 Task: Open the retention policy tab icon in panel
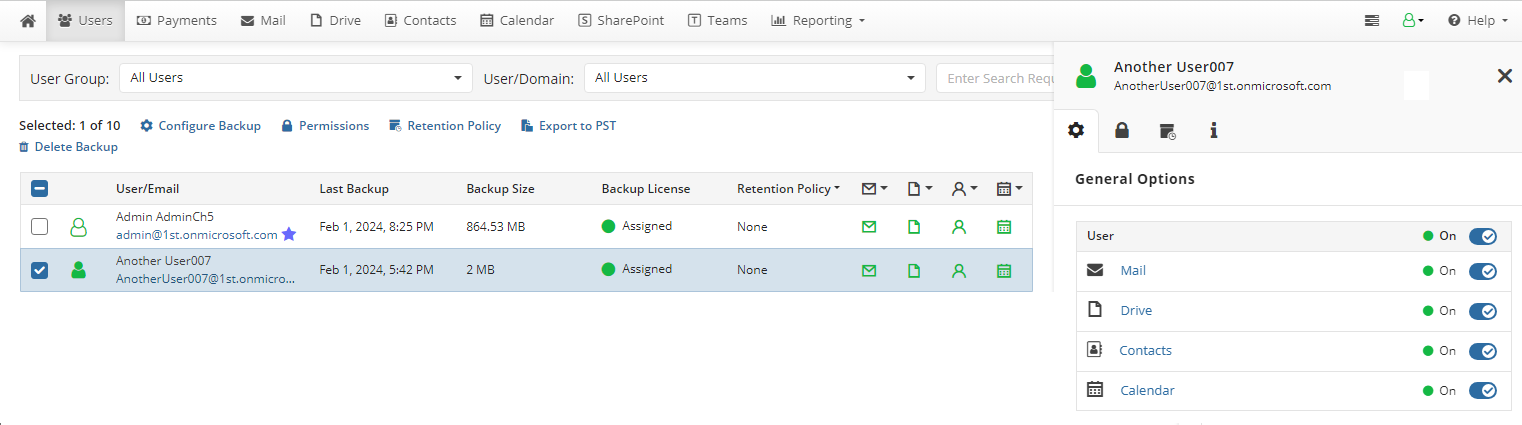(x=1167, y=130)
